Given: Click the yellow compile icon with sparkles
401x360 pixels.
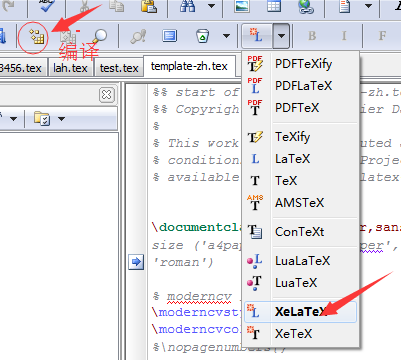Looking at the screenshot, I should click(37, 36).
